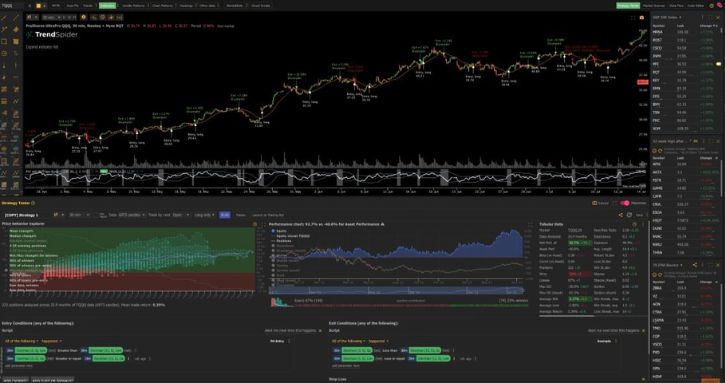
Task: Click the TQQQ symbol search field
Action: point(12,6)
